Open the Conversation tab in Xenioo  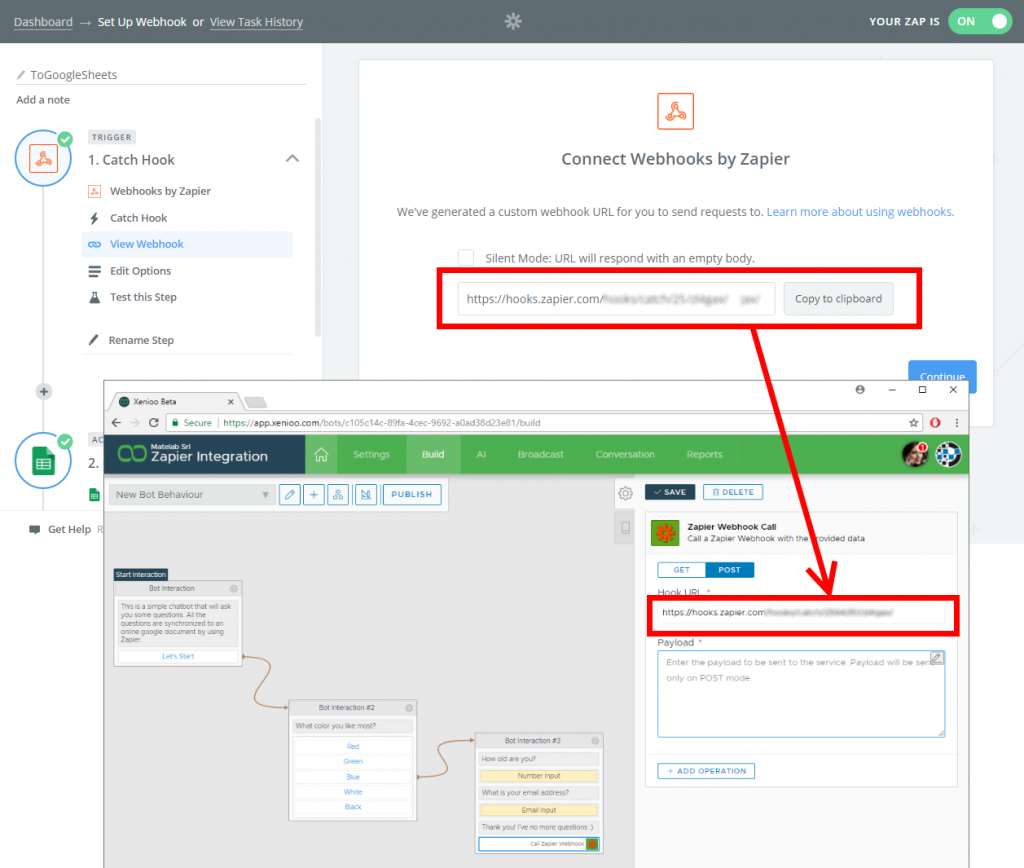(x=624, y=455)
